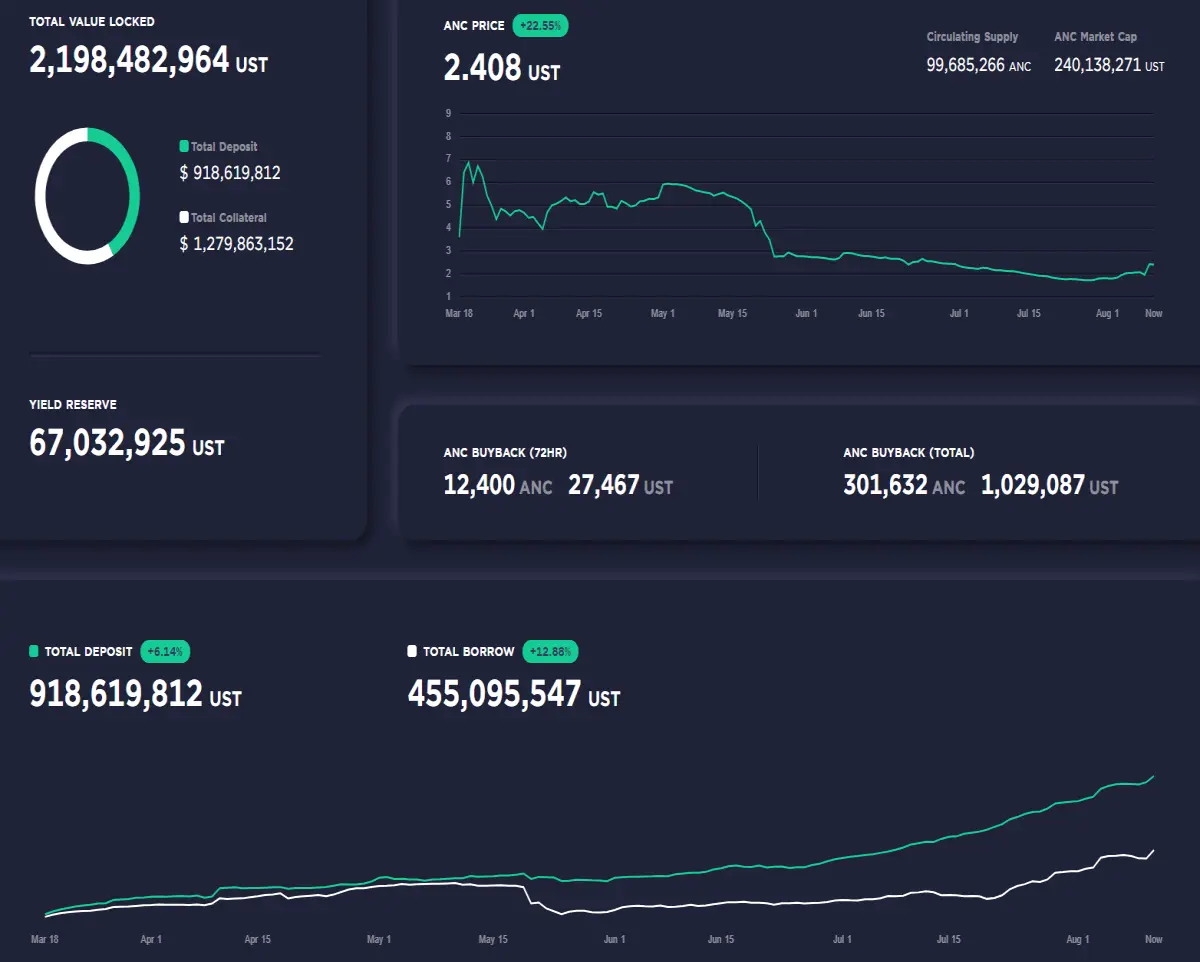
Task: Click the 'ANC BUYBACK (TOTAL)' heading
Action: [909, 453]
